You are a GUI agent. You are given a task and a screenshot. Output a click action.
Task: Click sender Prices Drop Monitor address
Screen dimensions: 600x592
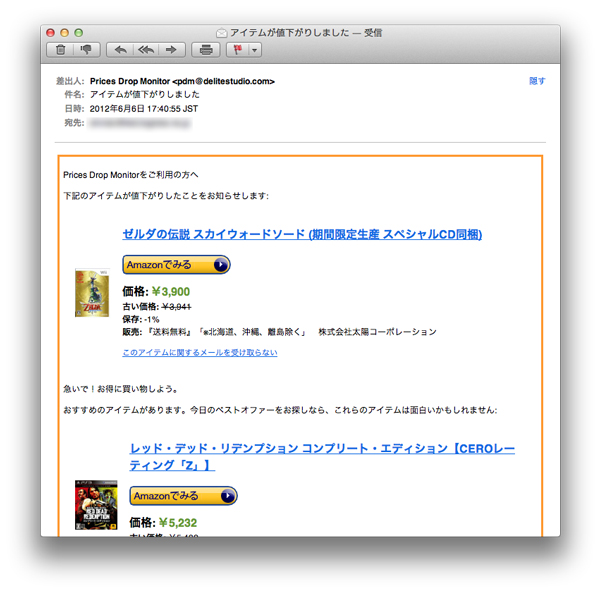pos(182,81)
